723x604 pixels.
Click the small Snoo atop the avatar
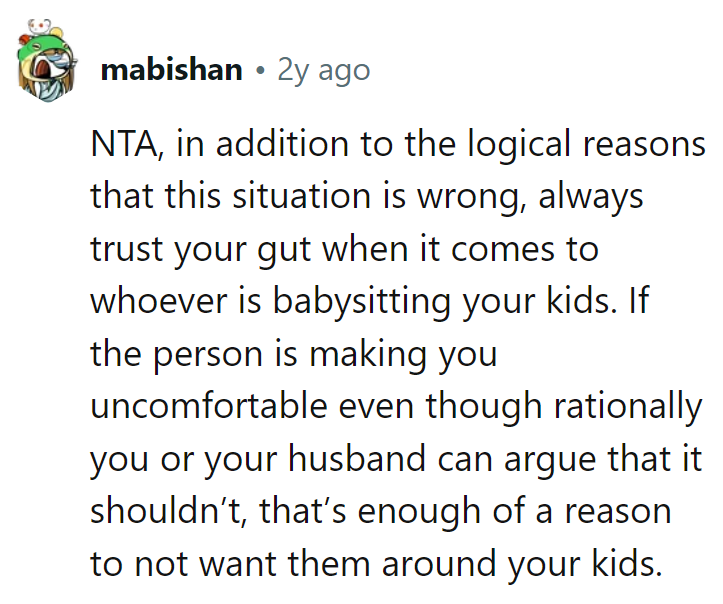click(38, 27)
